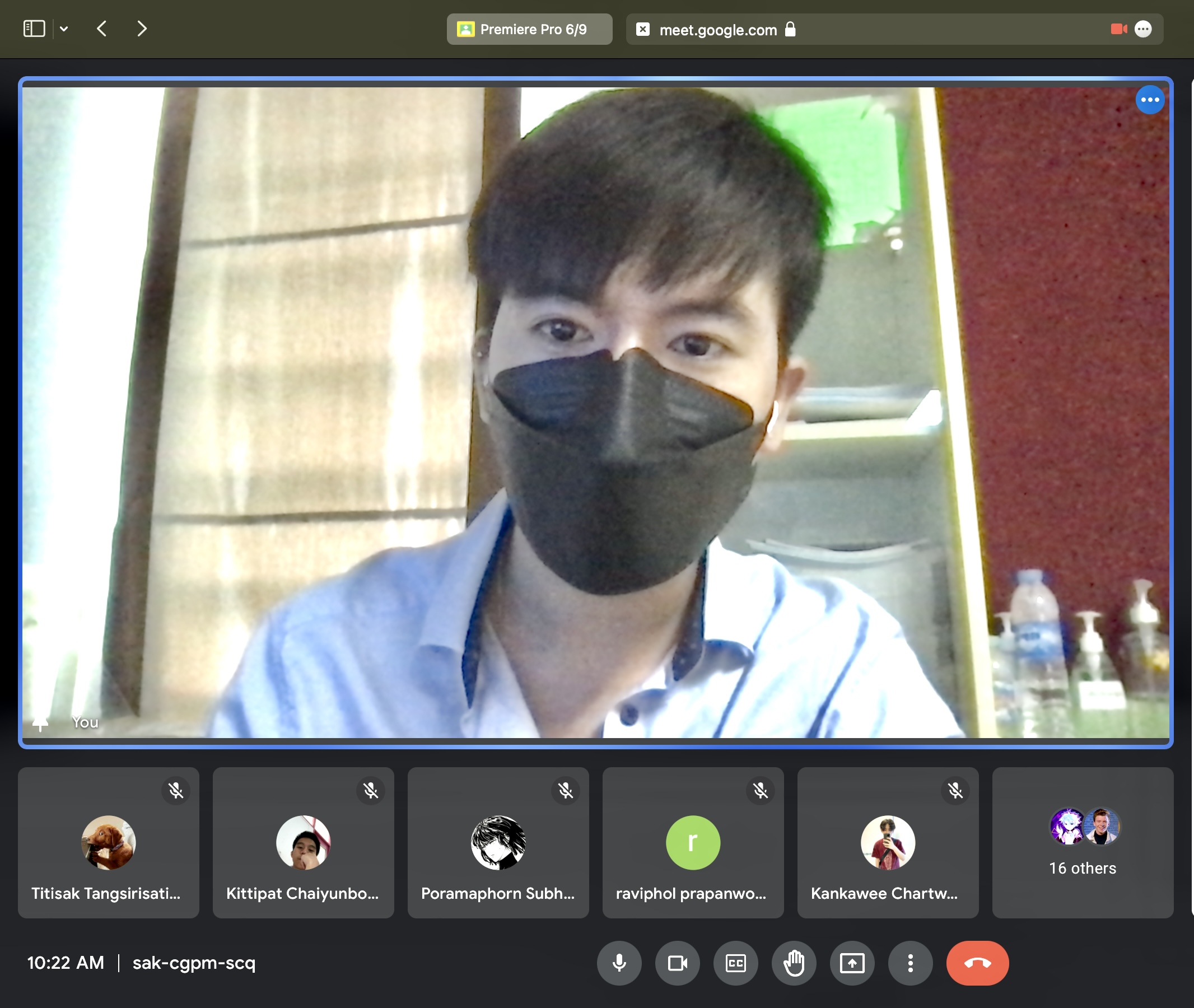
Task: Go back with browser back arrow
Action: 102,29
